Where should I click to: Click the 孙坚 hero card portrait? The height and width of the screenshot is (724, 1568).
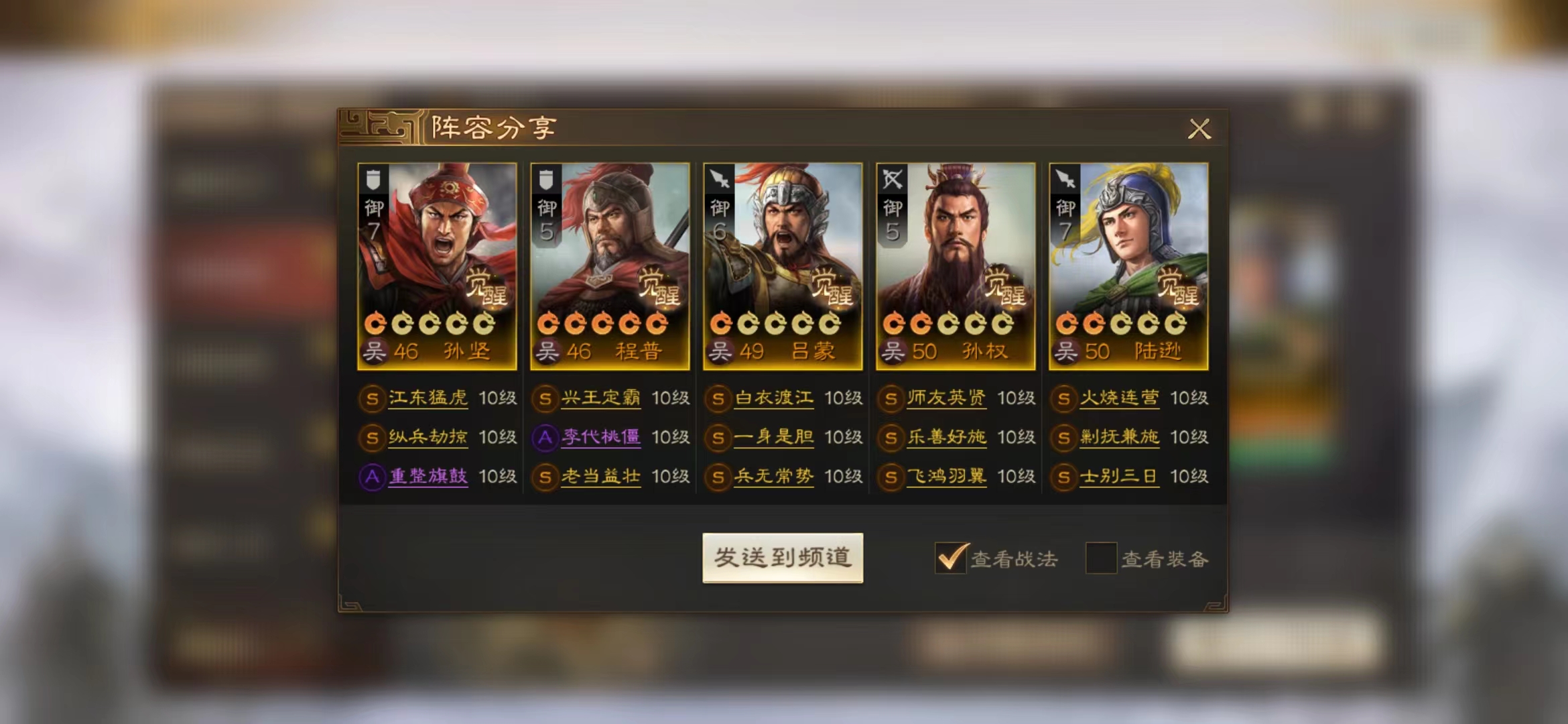coord(437,266)
